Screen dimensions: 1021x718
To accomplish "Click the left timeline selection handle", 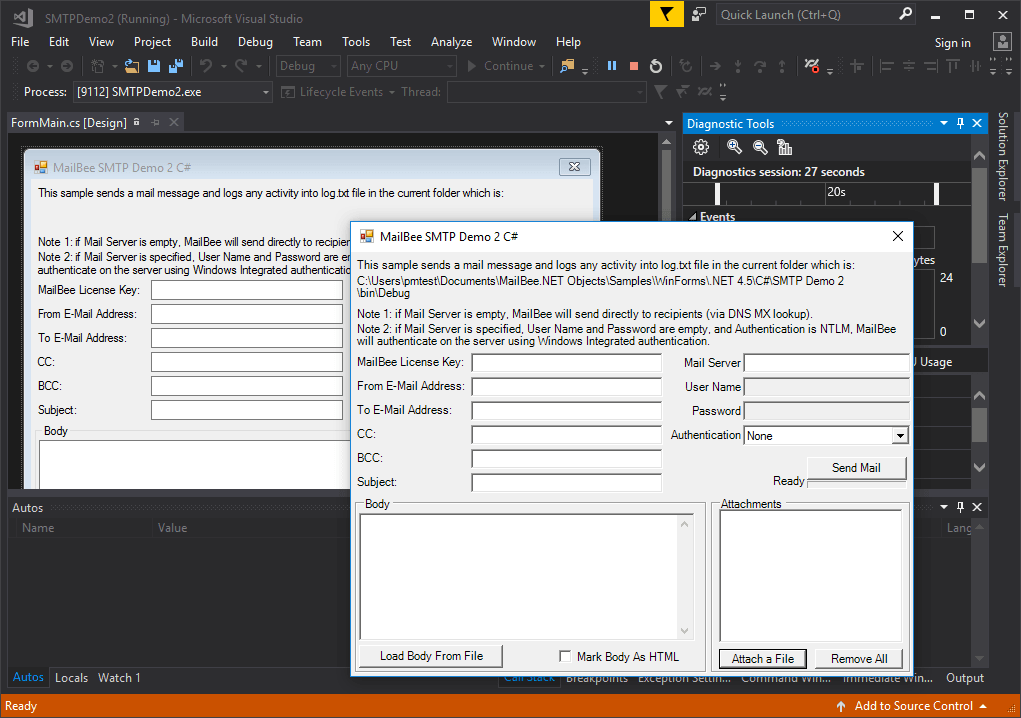I will [717, 194].
